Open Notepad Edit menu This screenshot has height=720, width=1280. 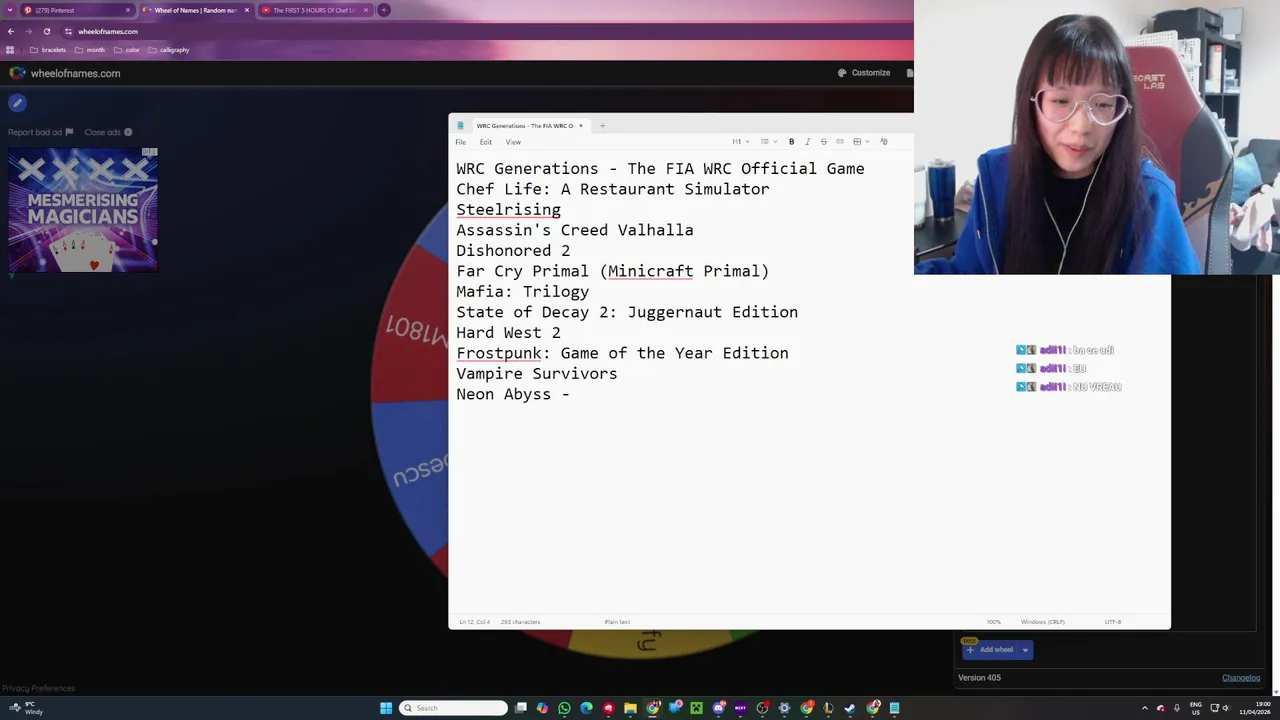(x=486, y=142)
